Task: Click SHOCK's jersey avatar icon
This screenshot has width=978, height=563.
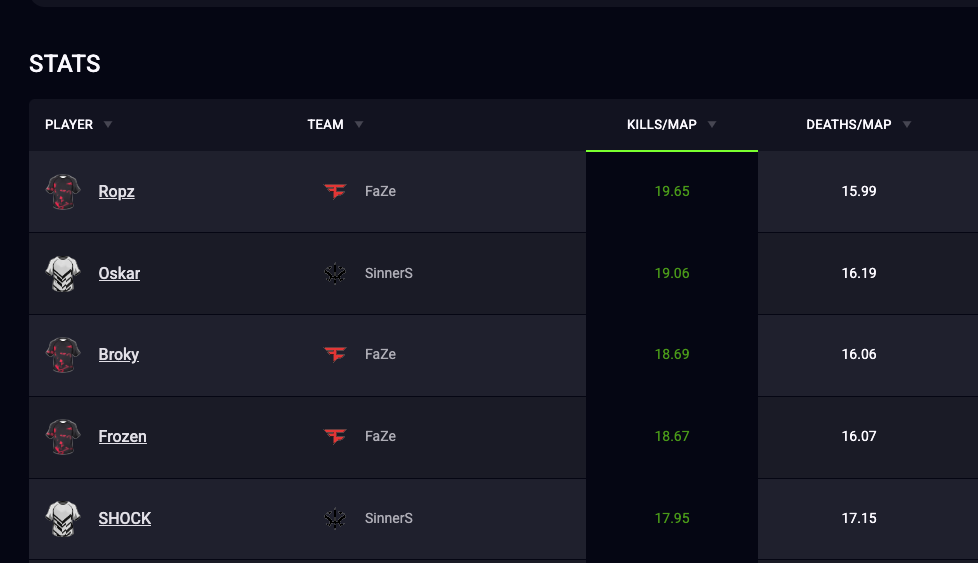Action: point(63,519)
